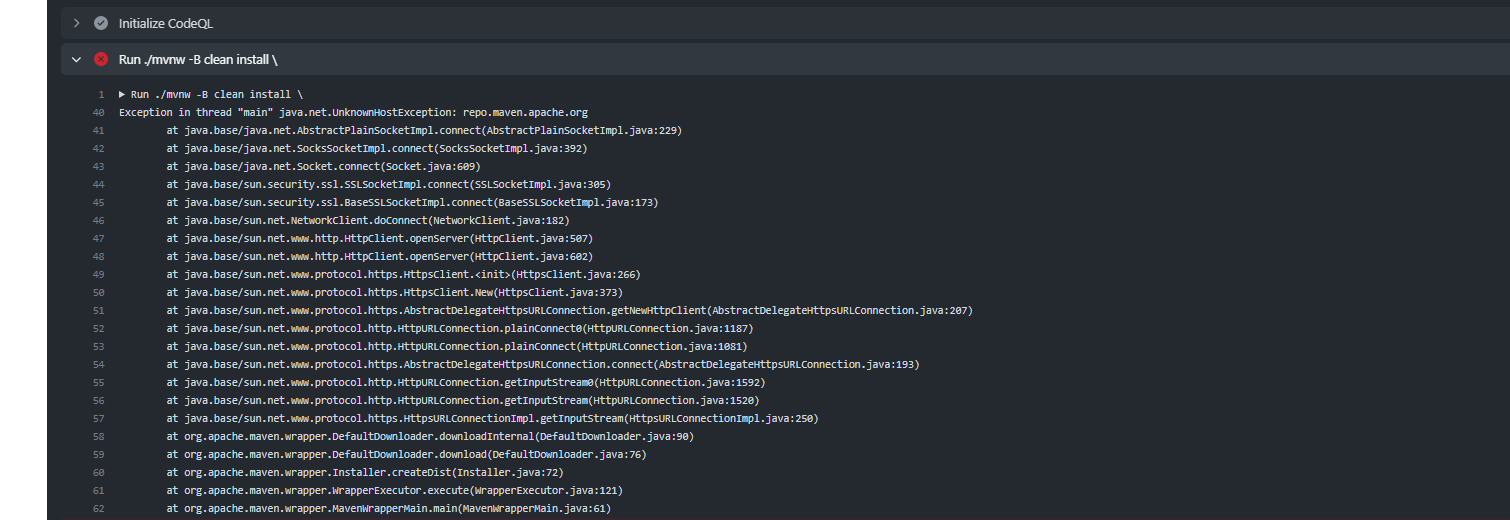
Task: Click line number 41 in the log
Action: pyautogui.click(x=98, y=130)
